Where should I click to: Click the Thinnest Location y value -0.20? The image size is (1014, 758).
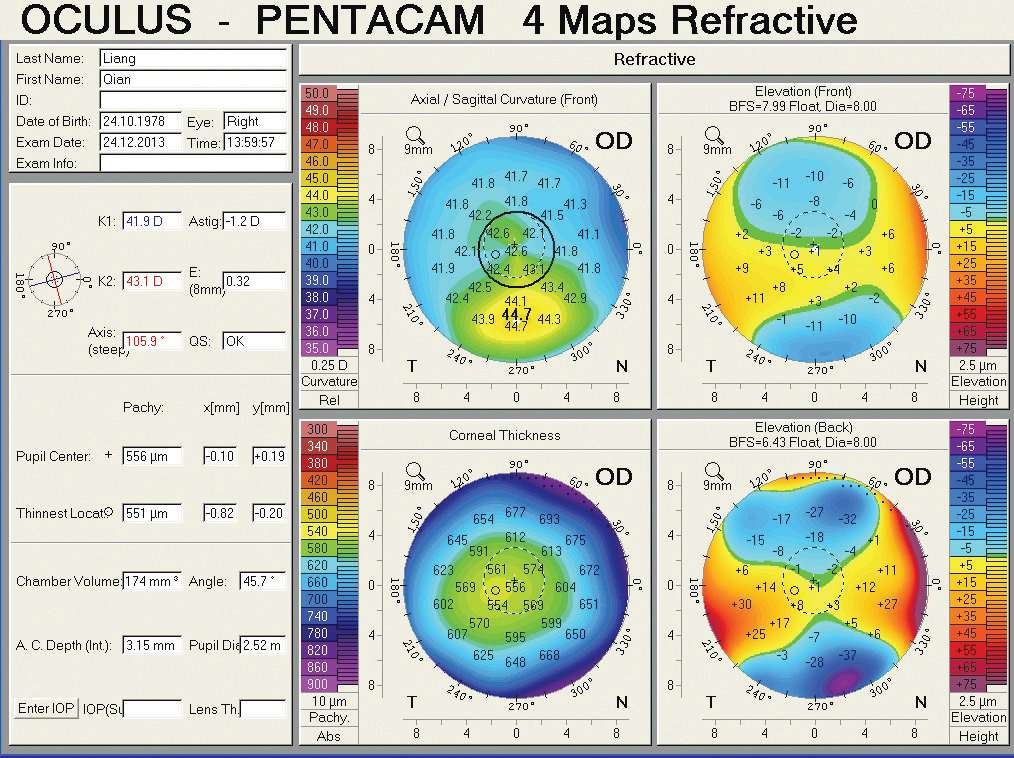point(269,514)
